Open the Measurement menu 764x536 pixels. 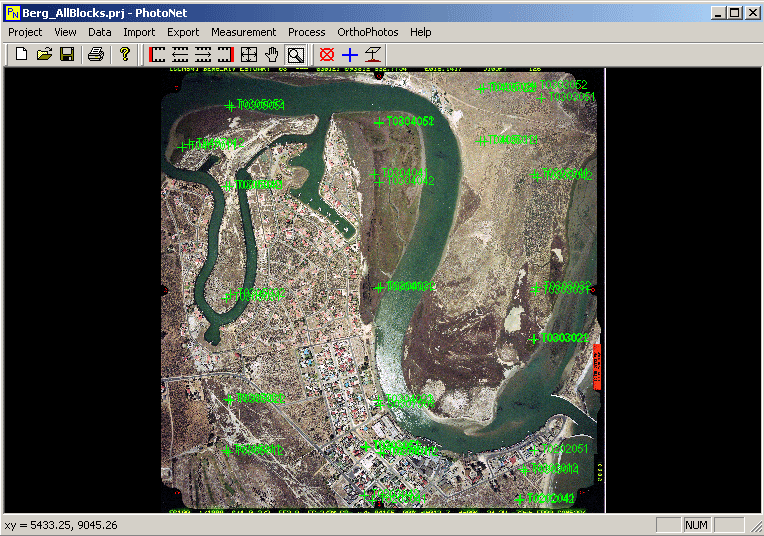pyautogui.click(x=243, y=32)
